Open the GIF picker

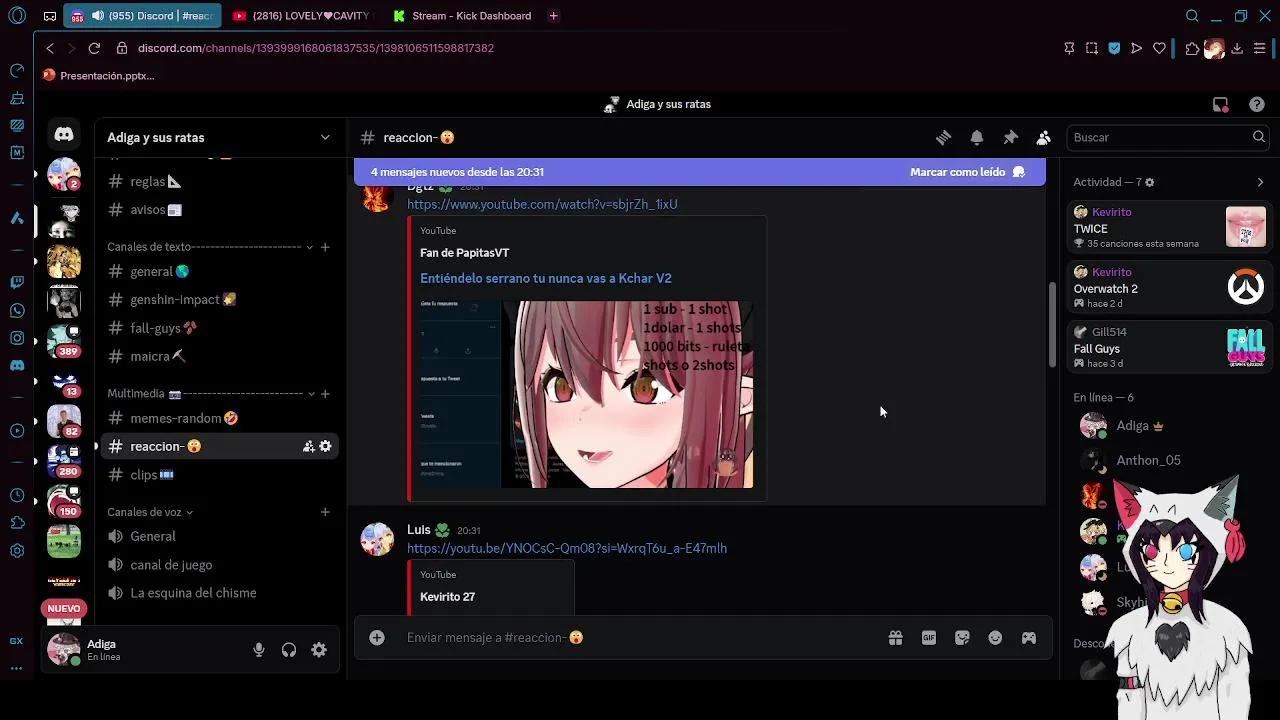[x=929, y=638]
